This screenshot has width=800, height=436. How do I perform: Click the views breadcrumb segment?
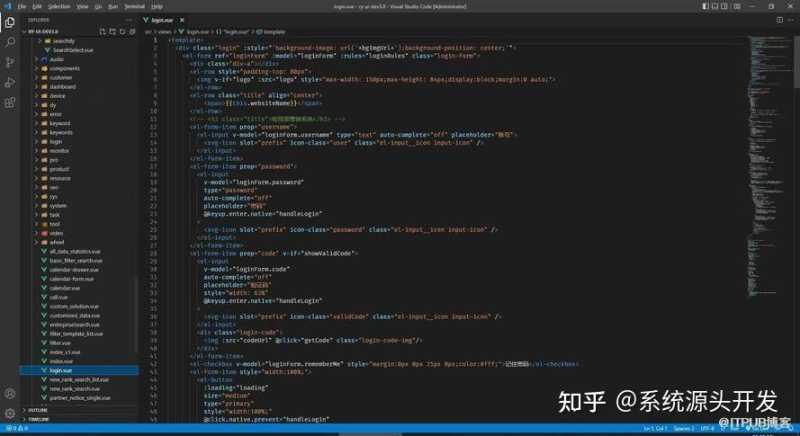pyautogui.click(x=164, y=32)
